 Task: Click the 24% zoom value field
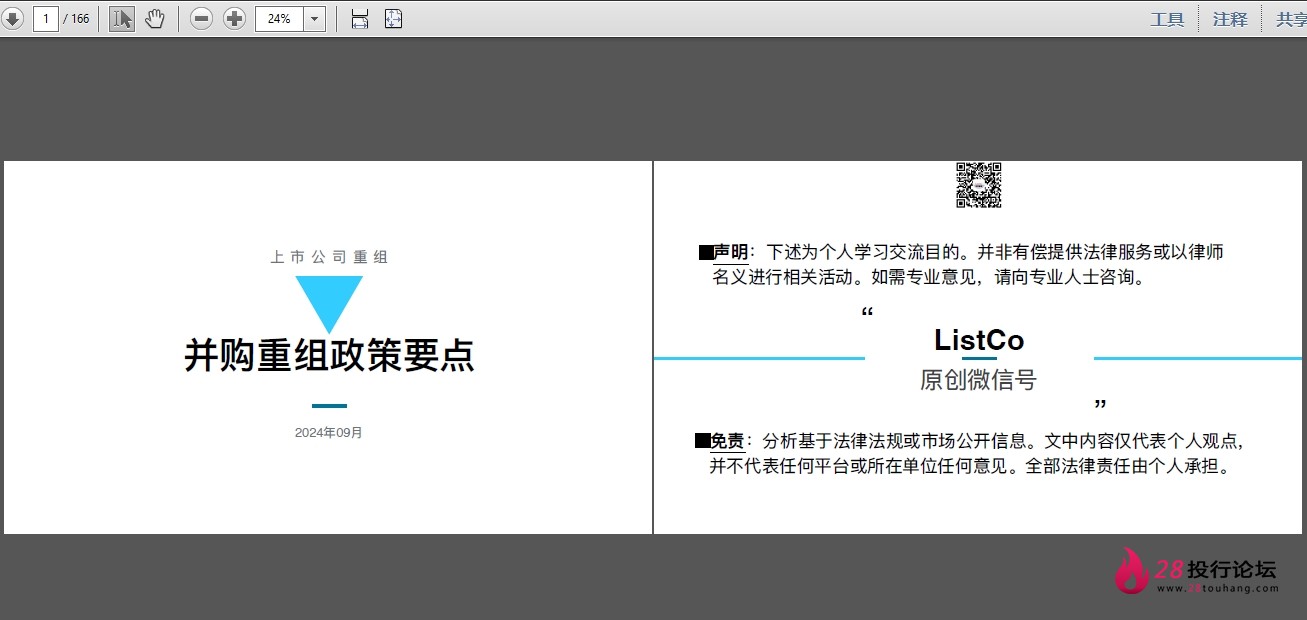click(279, 19)
